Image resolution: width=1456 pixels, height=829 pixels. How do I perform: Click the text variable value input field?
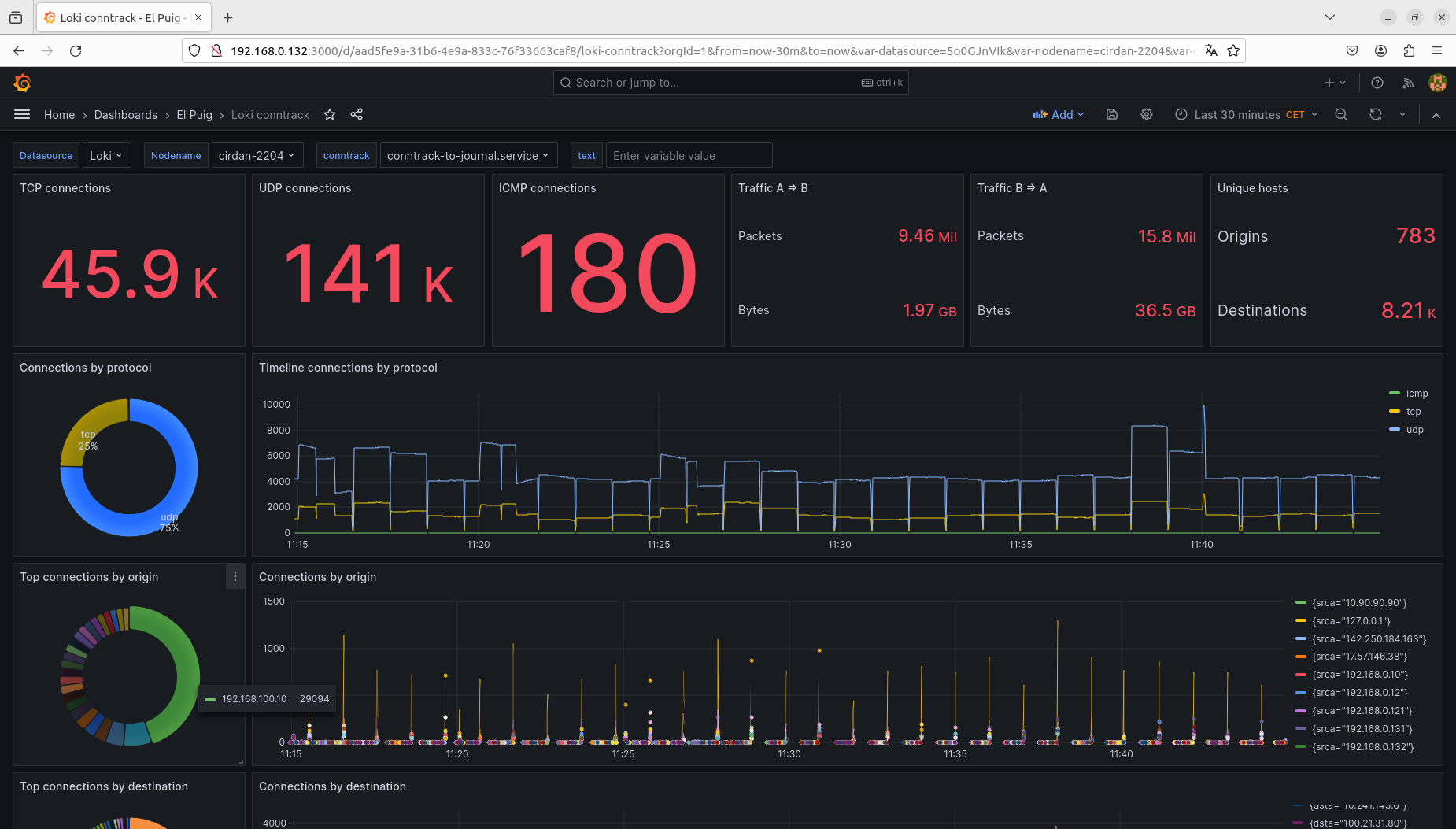689,156
